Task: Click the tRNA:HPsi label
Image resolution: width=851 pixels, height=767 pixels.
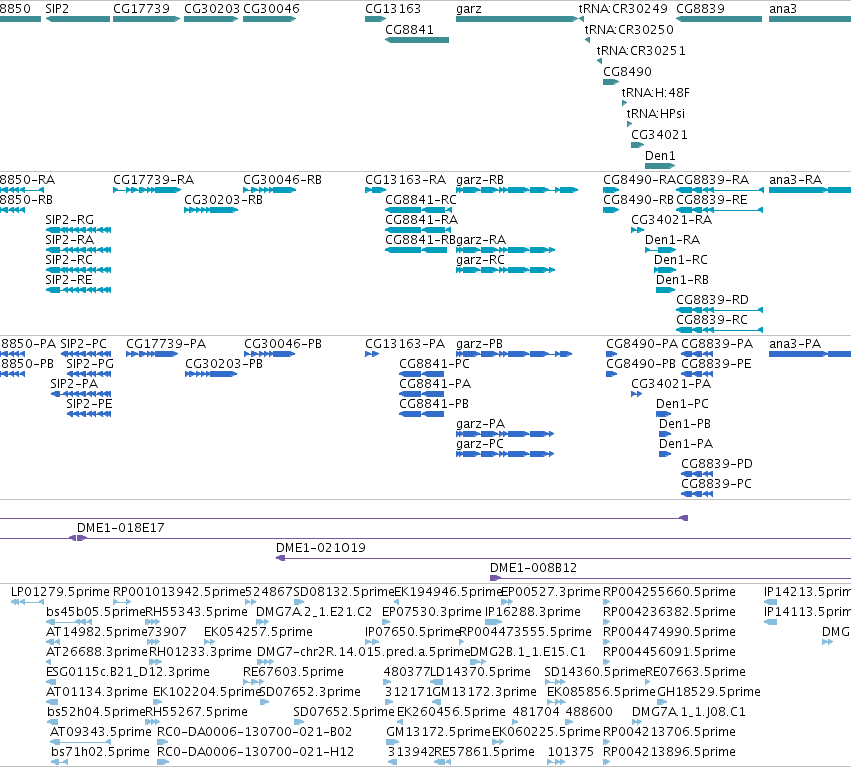Action: (655, 114)
